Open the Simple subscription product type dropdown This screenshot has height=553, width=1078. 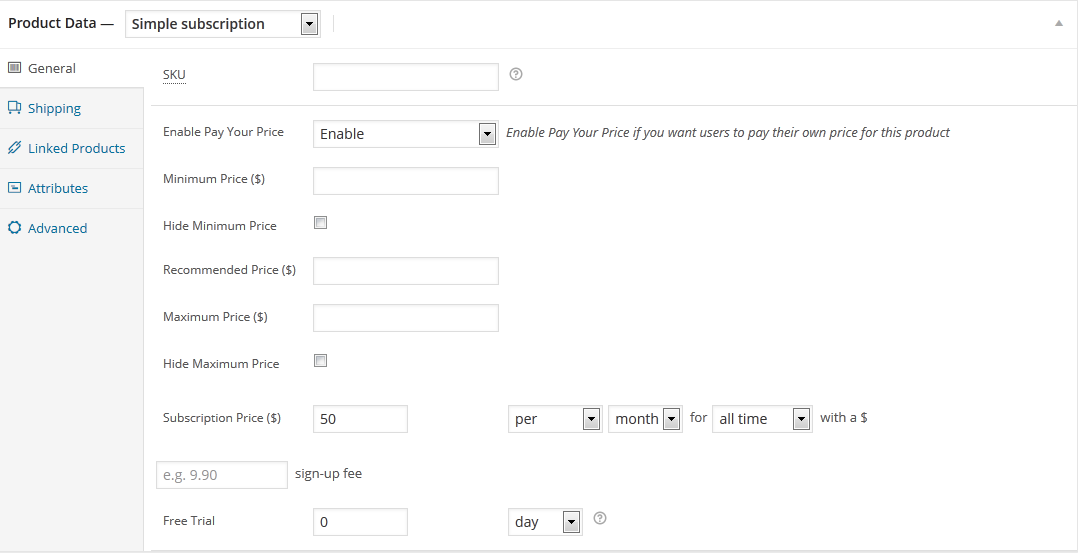(x=223, y=24)
